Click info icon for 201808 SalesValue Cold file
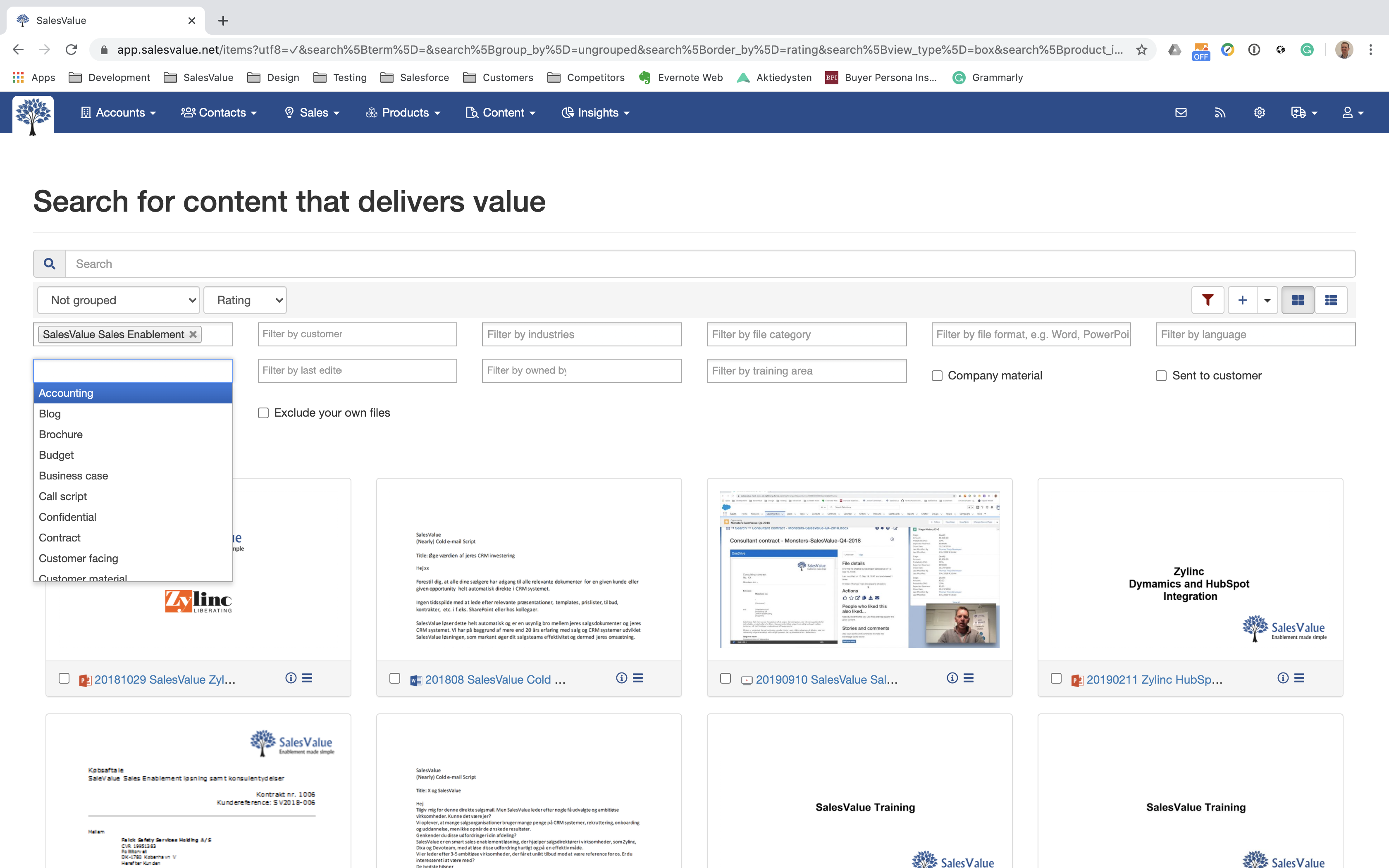 621,678
